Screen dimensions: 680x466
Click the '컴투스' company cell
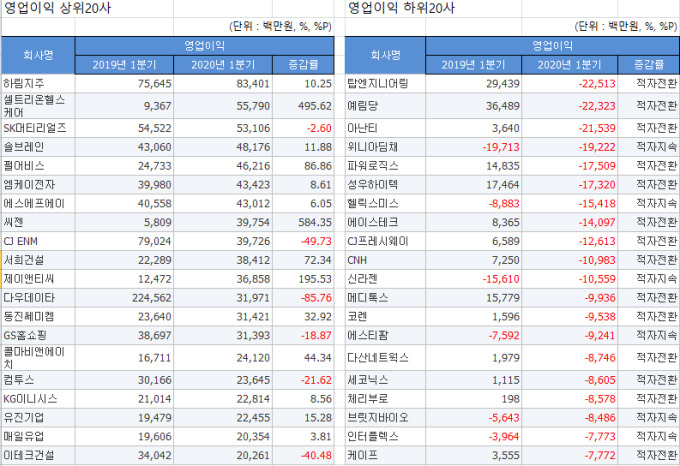(38, 380)
